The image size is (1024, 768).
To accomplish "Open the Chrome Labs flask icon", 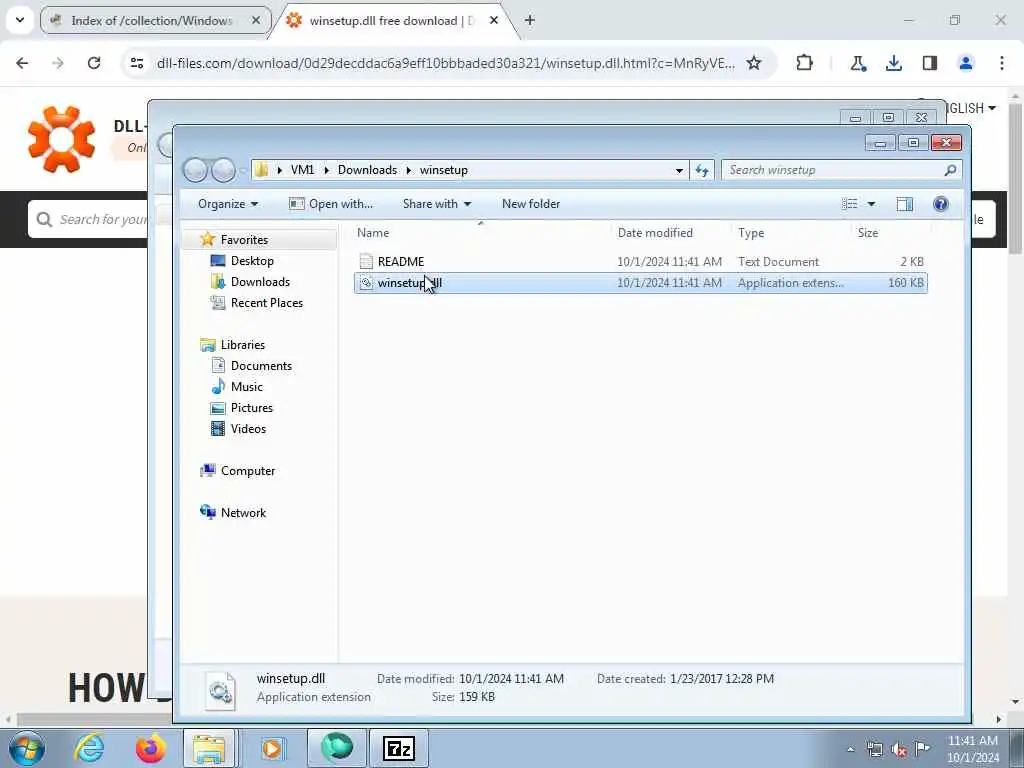I will (x=857, y=63).
